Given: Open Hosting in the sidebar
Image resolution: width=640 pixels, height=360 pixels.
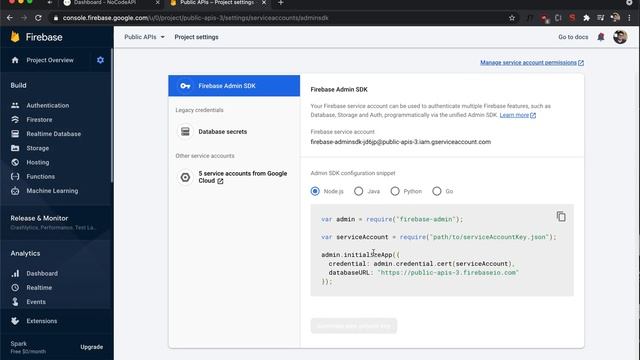Looking at the screenshot, I should (x=38, y=162).
